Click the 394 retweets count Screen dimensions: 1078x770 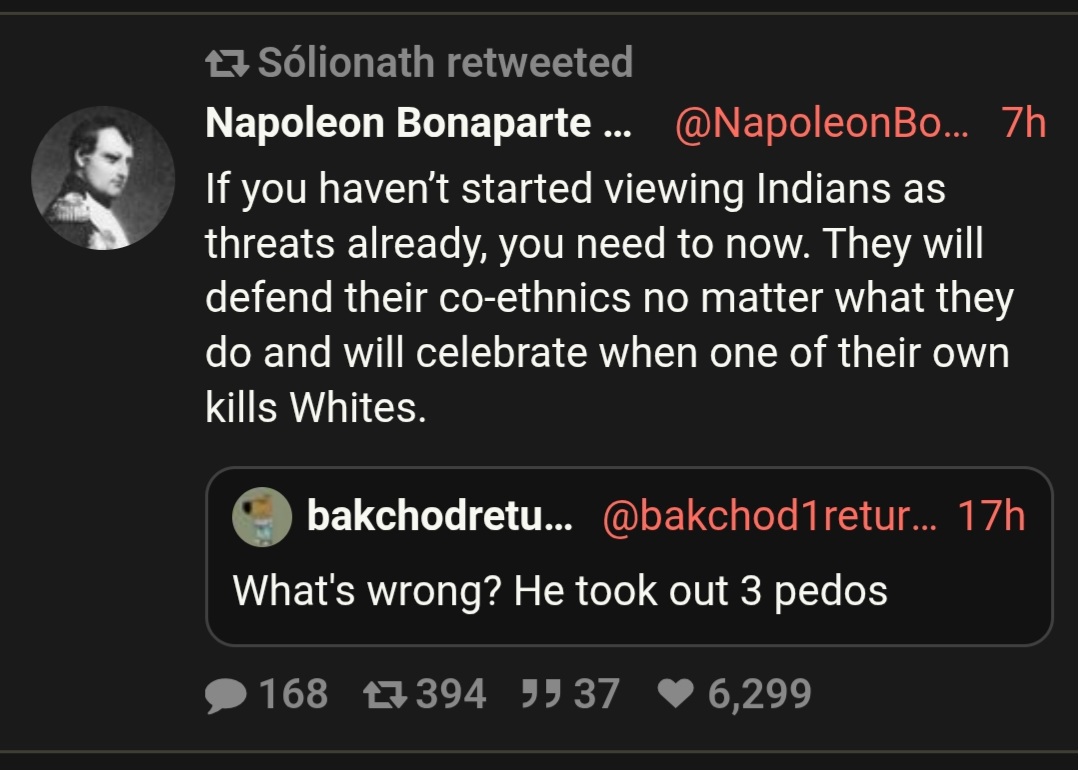click(x=451, y=694)
